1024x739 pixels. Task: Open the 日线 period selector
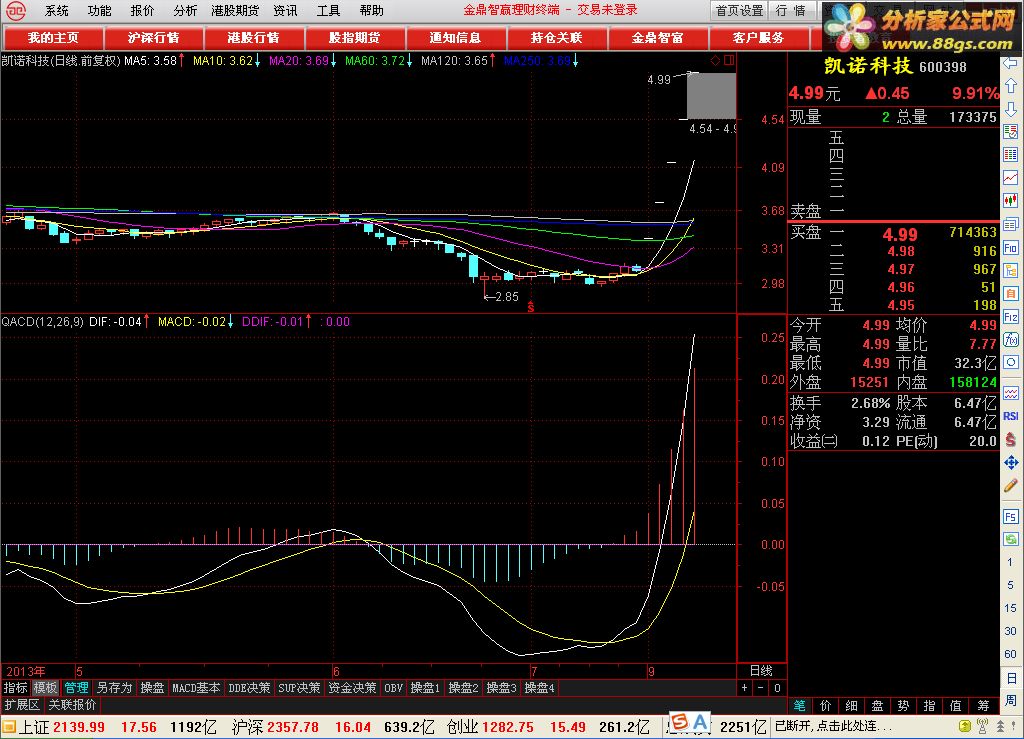coord(761,670)
